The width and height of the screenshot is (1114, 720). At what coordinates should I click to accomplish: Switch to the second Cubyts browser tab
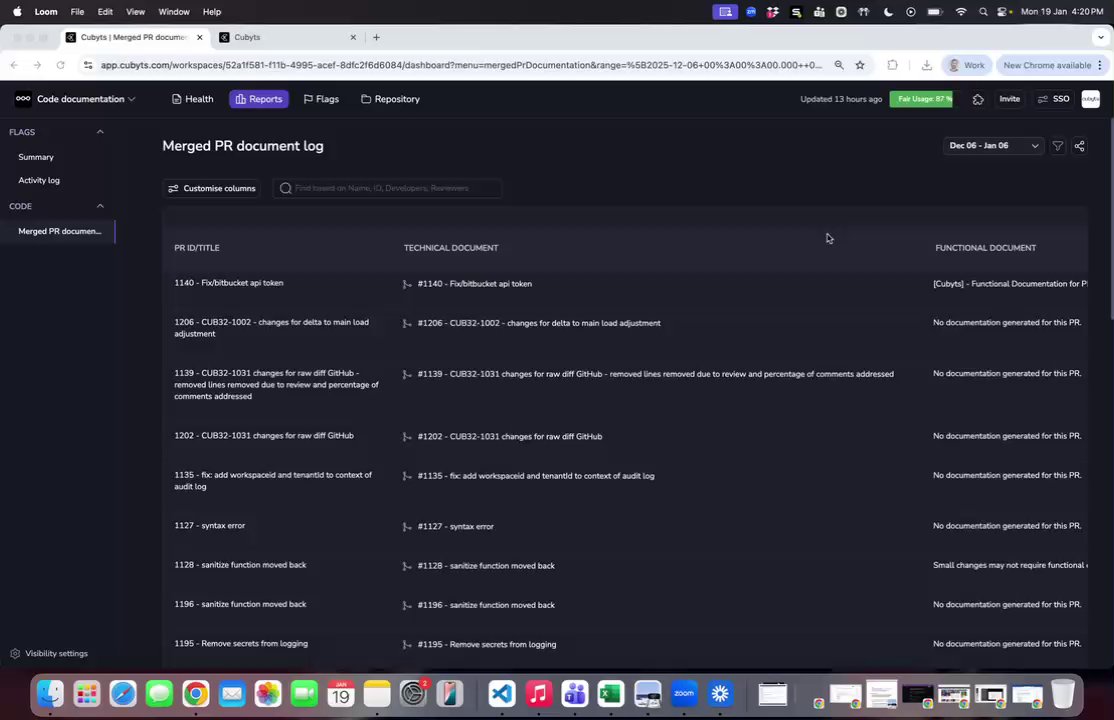(288, 37)
